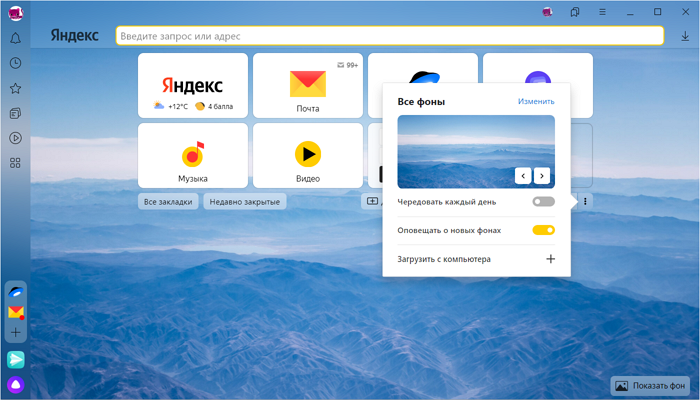Screen dimensions: 700x400
Task: Open the Музыка tile
Action: [x=193, y=156]
